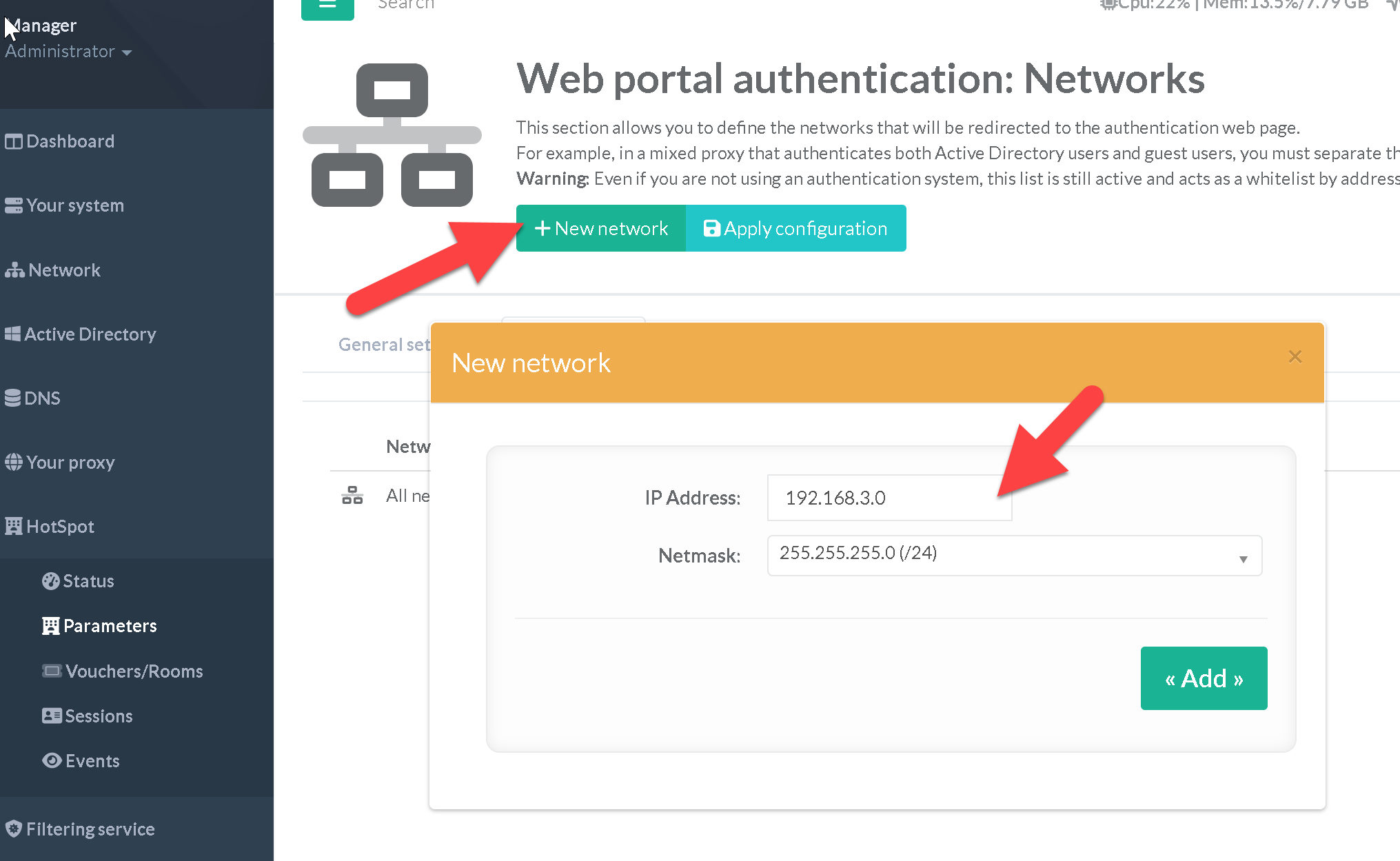This screenshot has width=1400, height=861.
Task: Select Vouchers/Rooms submenu item
Action: pyautogui.click(x=134, y=671)
